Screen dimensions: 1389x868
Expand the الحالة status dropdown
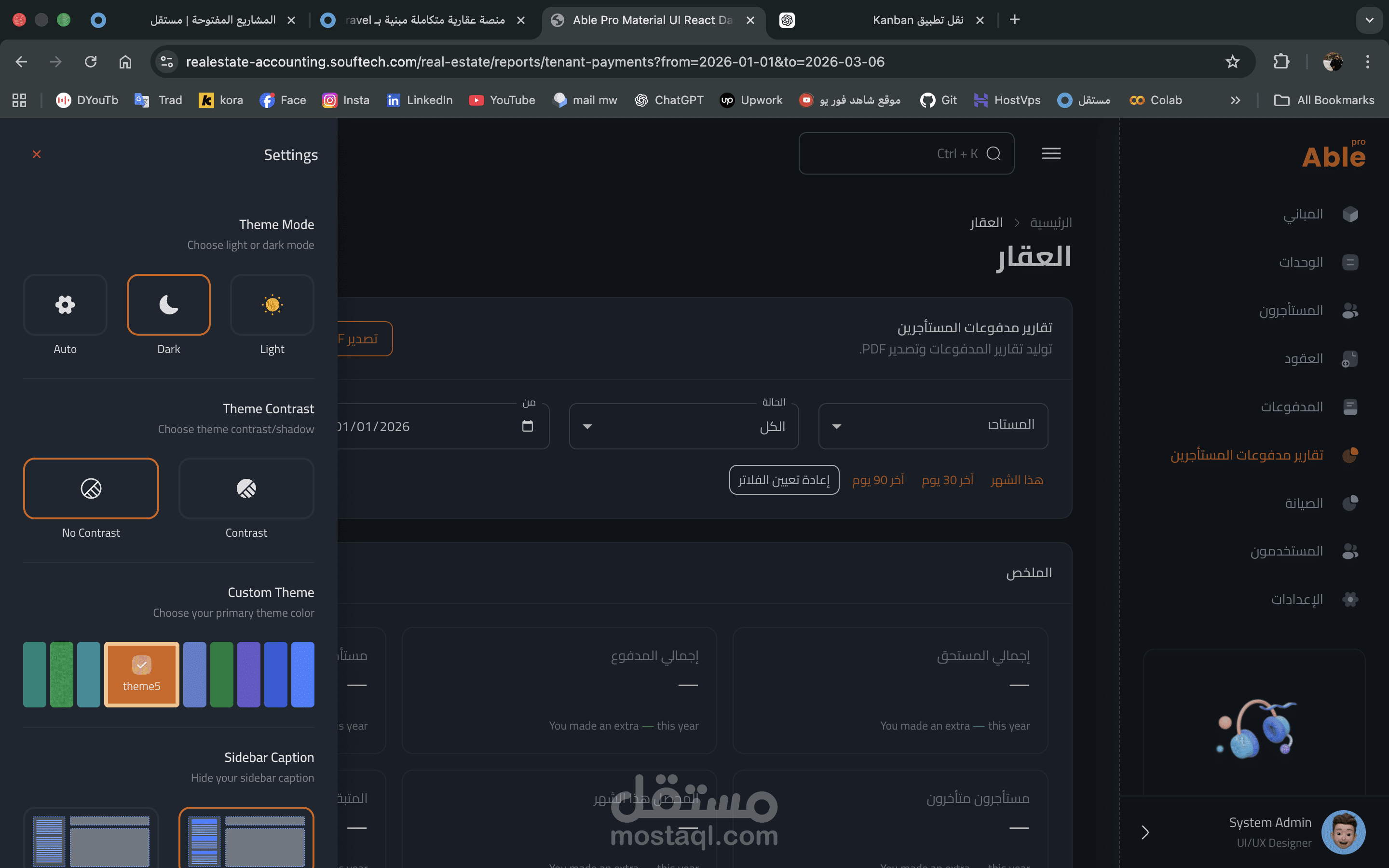tap(683, 426)
